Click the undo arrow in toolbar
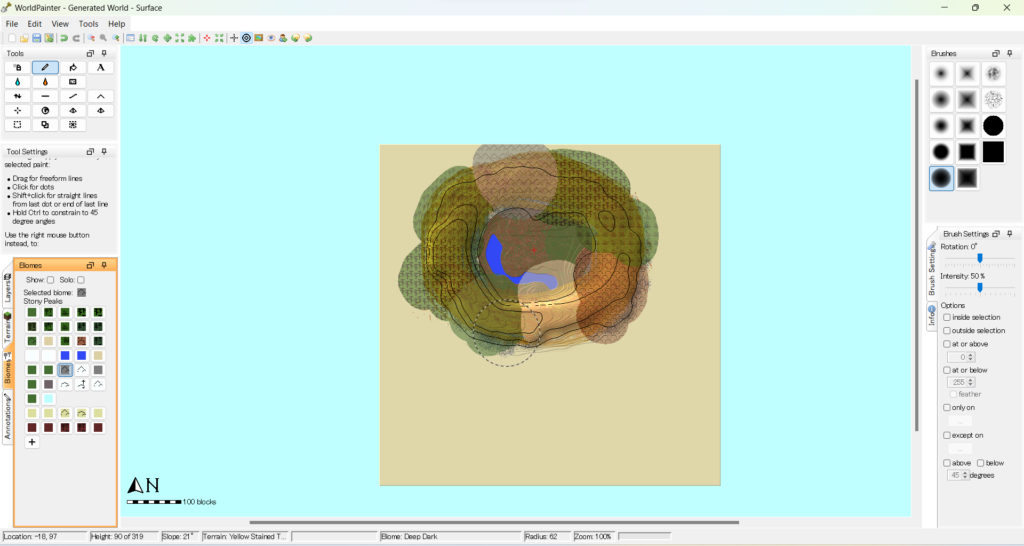This screenshot has width=1024, height=546. click(x=64, y=38)
